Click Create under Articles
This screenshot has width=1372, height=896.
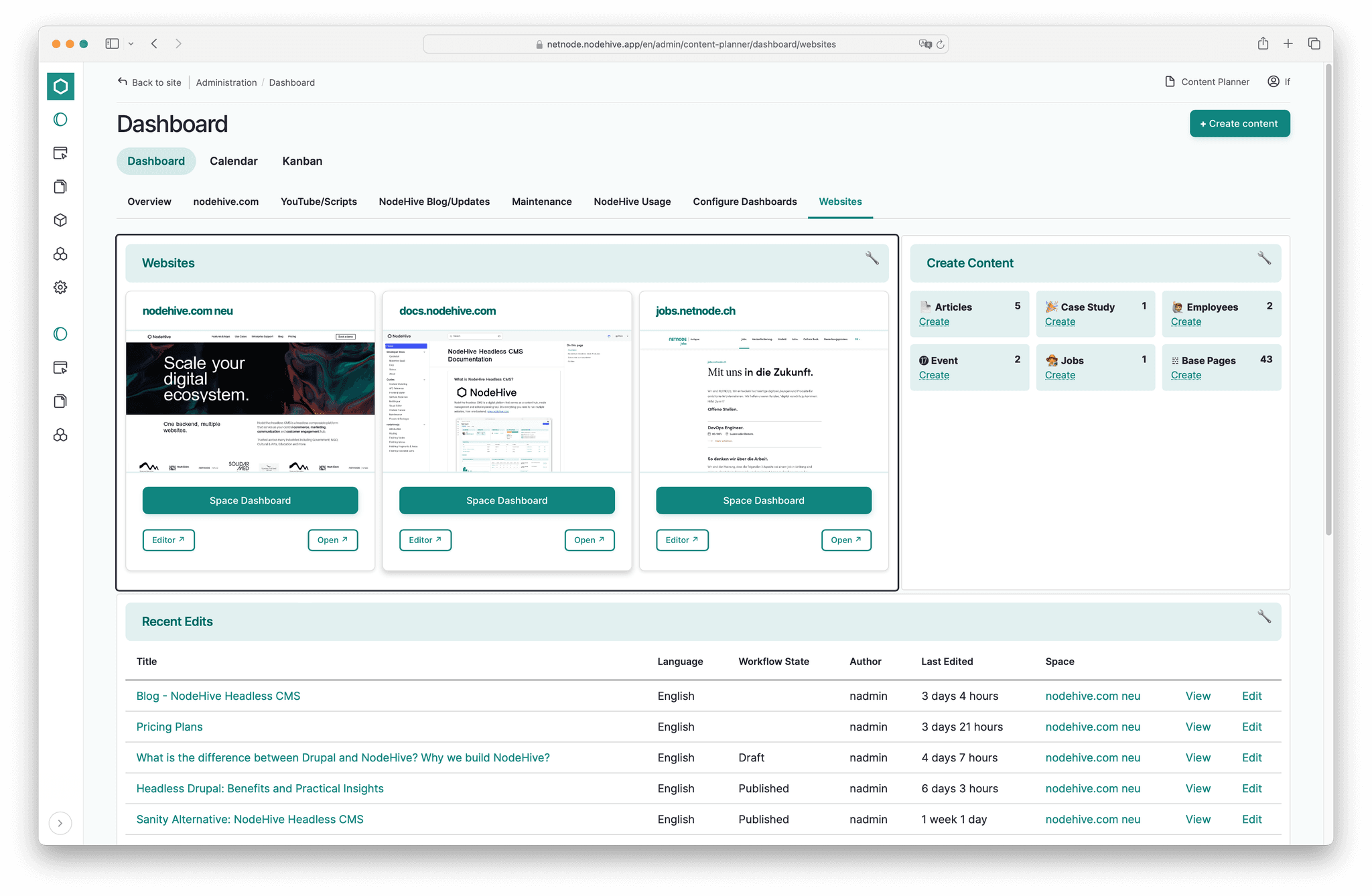pyautogui.click(x=934, y=322)
